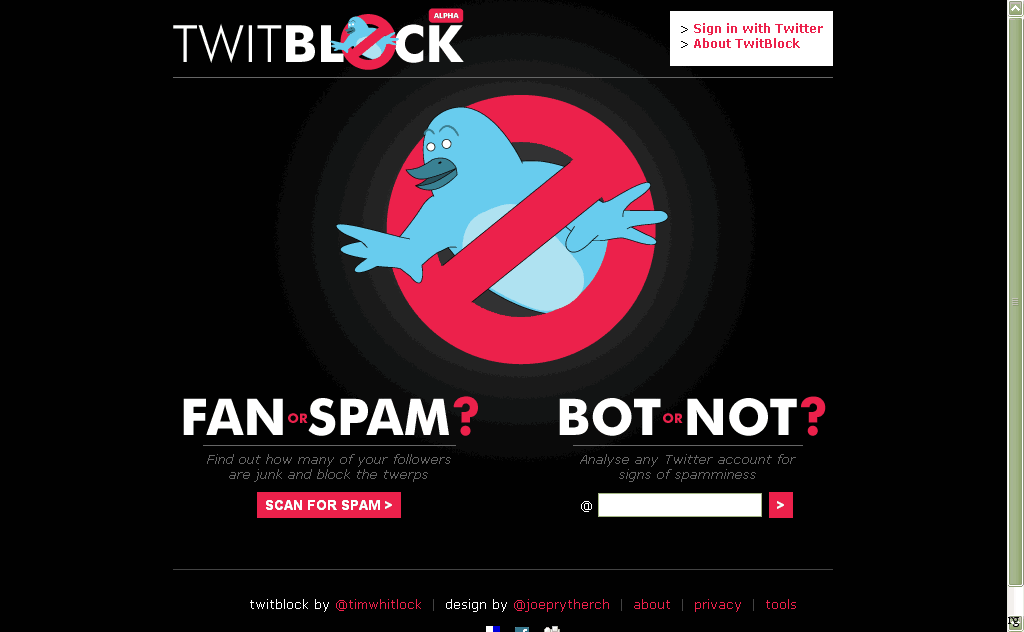Click the large blue bird prohibition graphic
This screenshot has width=1024, height=632.
(x=502, y=229)
